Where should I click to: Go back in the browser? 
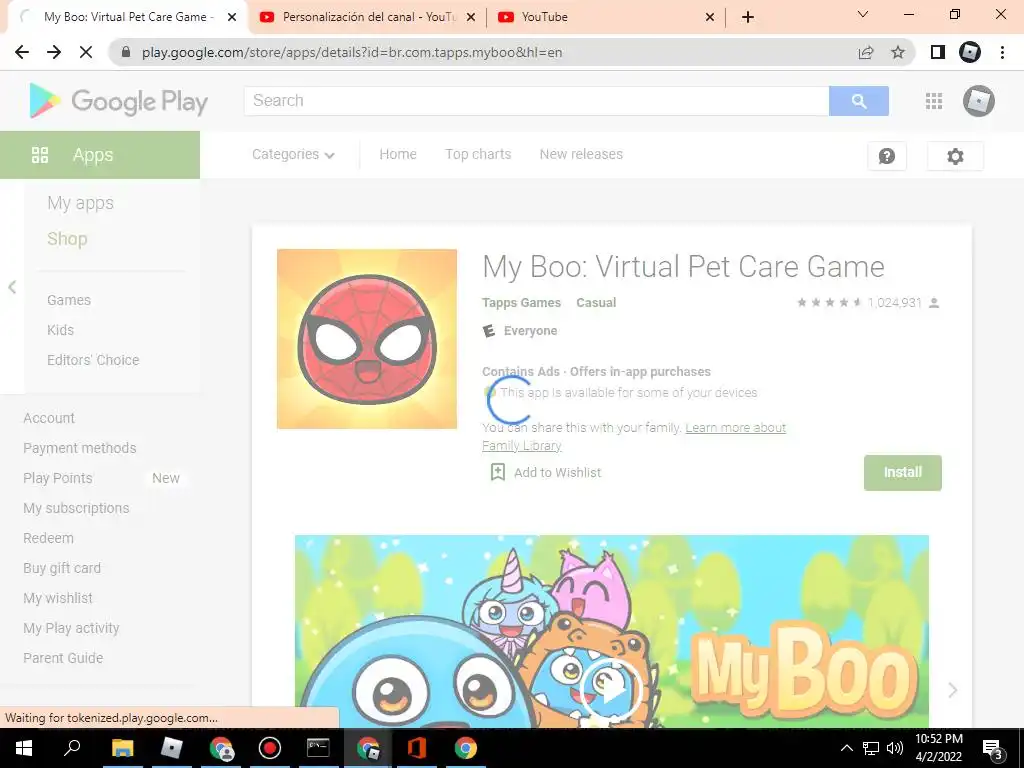pos(22,52)
